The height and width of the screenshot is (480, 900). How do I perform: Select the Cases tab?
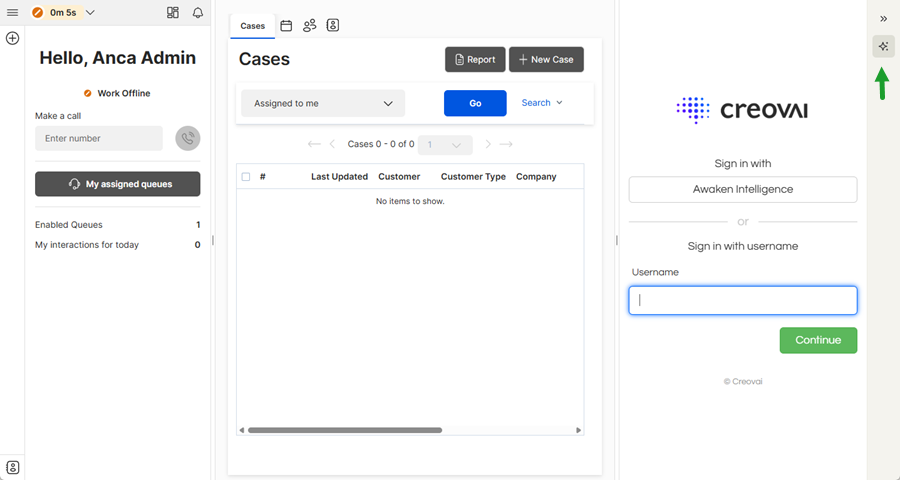[x=253, y=26]
